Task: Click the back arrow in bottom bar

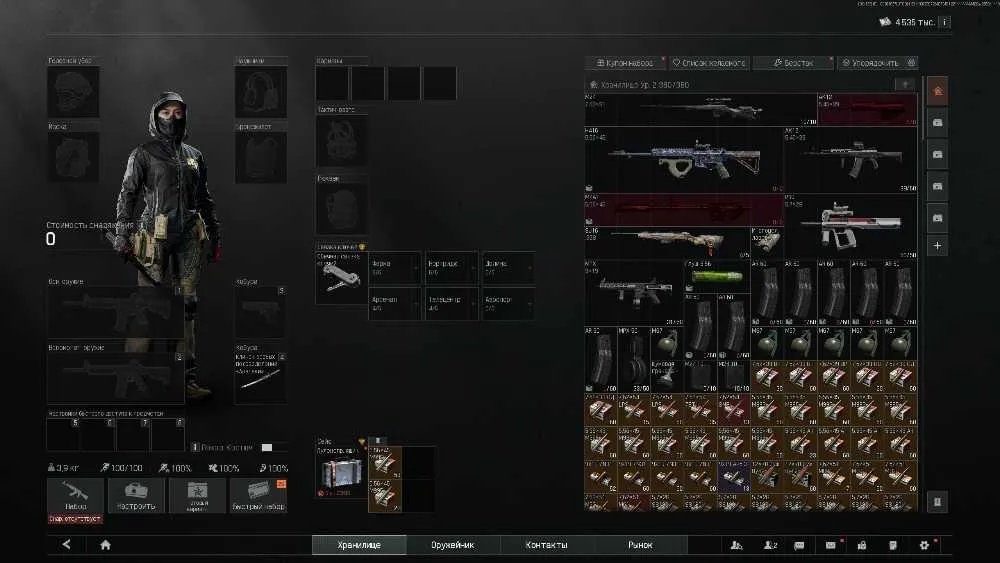Action: (66, 545)
